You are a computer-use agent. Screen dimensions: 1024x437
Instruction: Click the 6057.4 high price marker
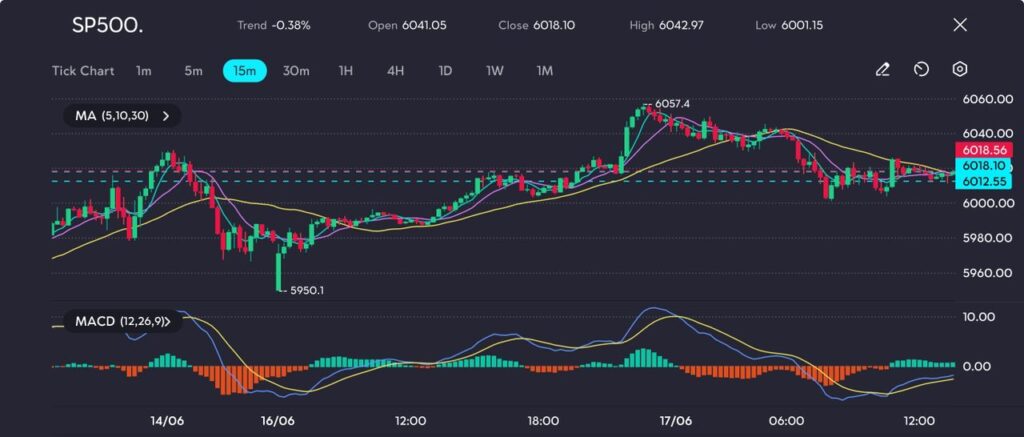pos(674,103)
